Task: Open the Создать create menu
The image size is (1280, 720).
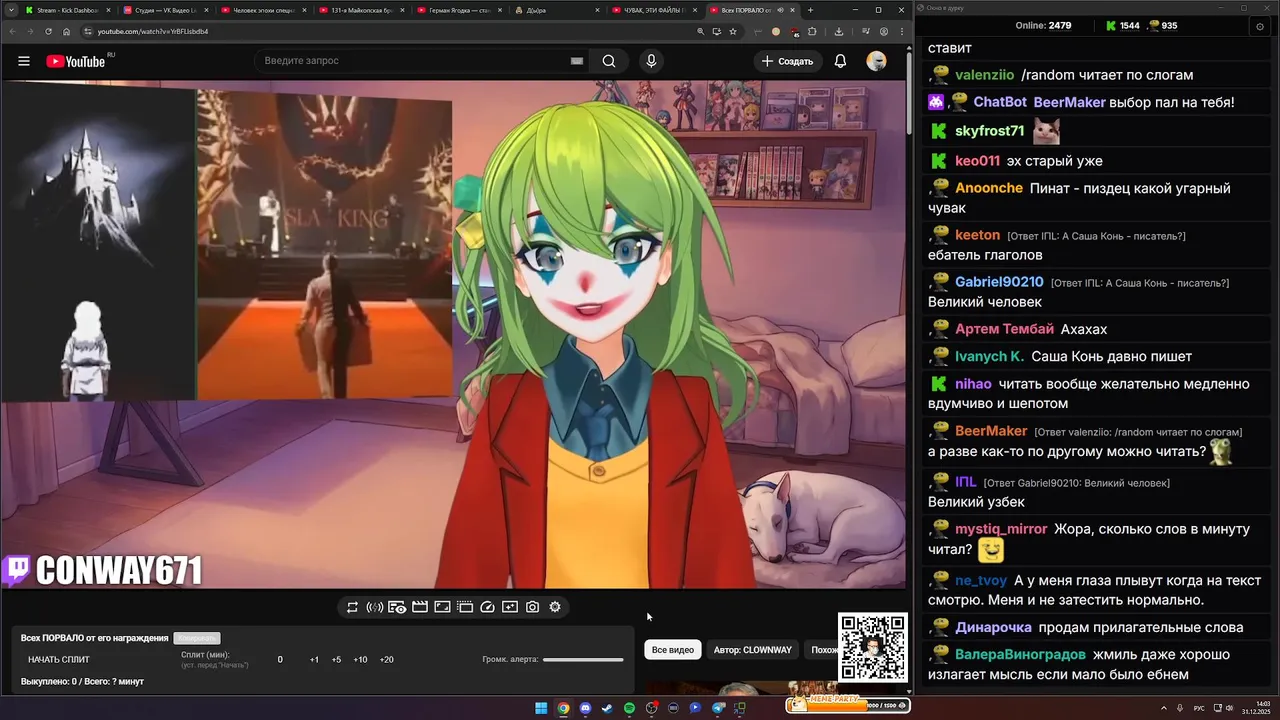Action: click(x=788, y=61)
